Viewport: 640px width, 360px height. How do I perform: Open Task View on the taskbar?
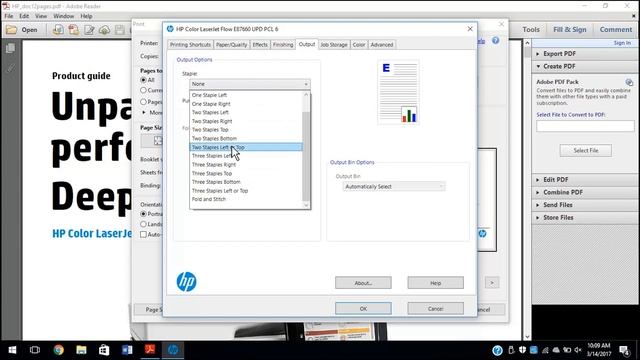click(x=35, y=350)
